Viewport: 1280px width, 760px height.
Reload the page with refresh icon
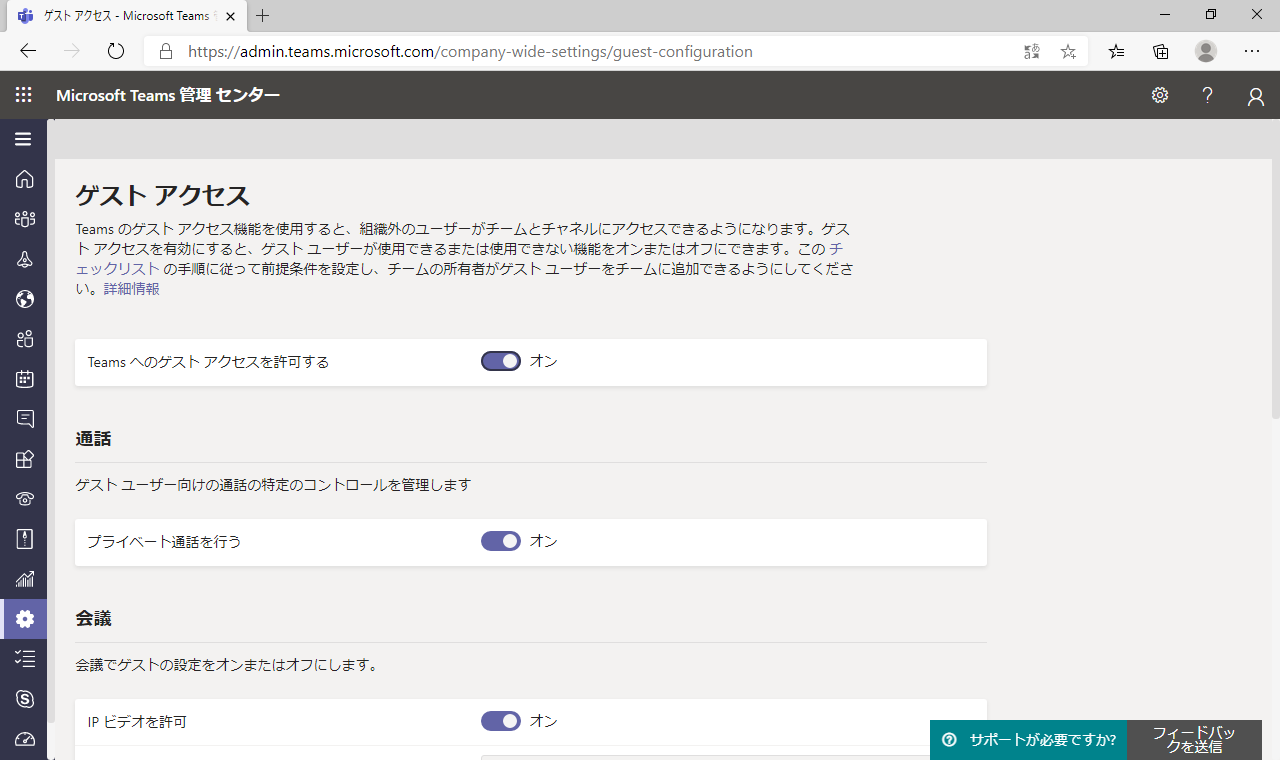116,51
